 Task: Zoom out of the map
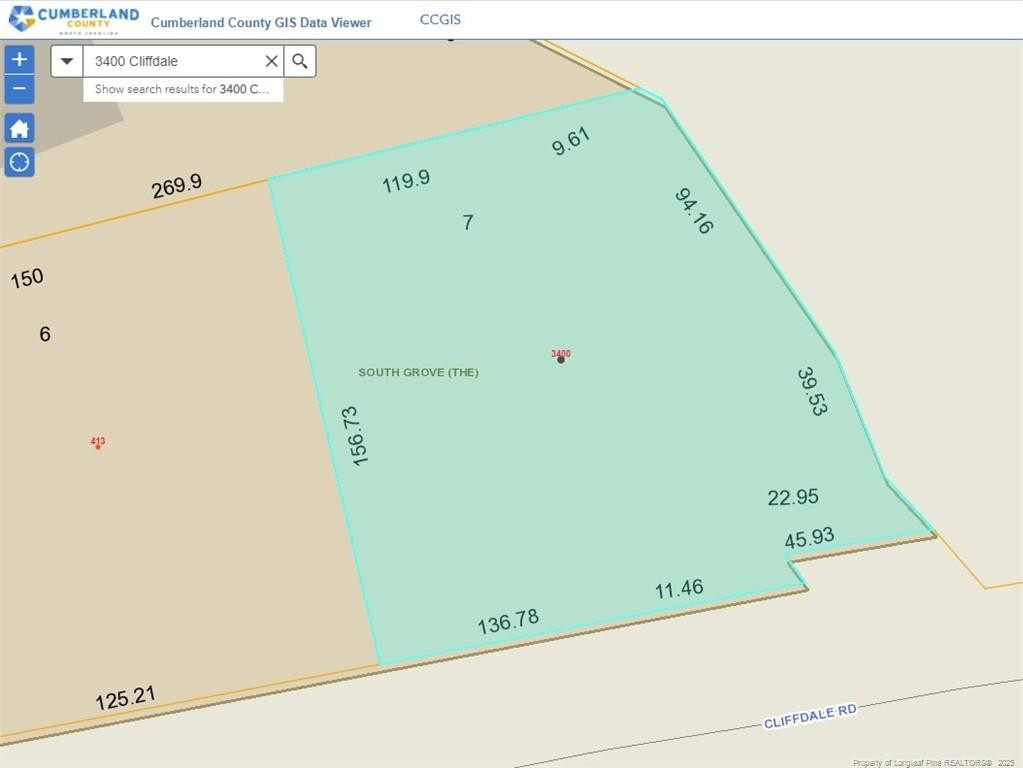19,90
